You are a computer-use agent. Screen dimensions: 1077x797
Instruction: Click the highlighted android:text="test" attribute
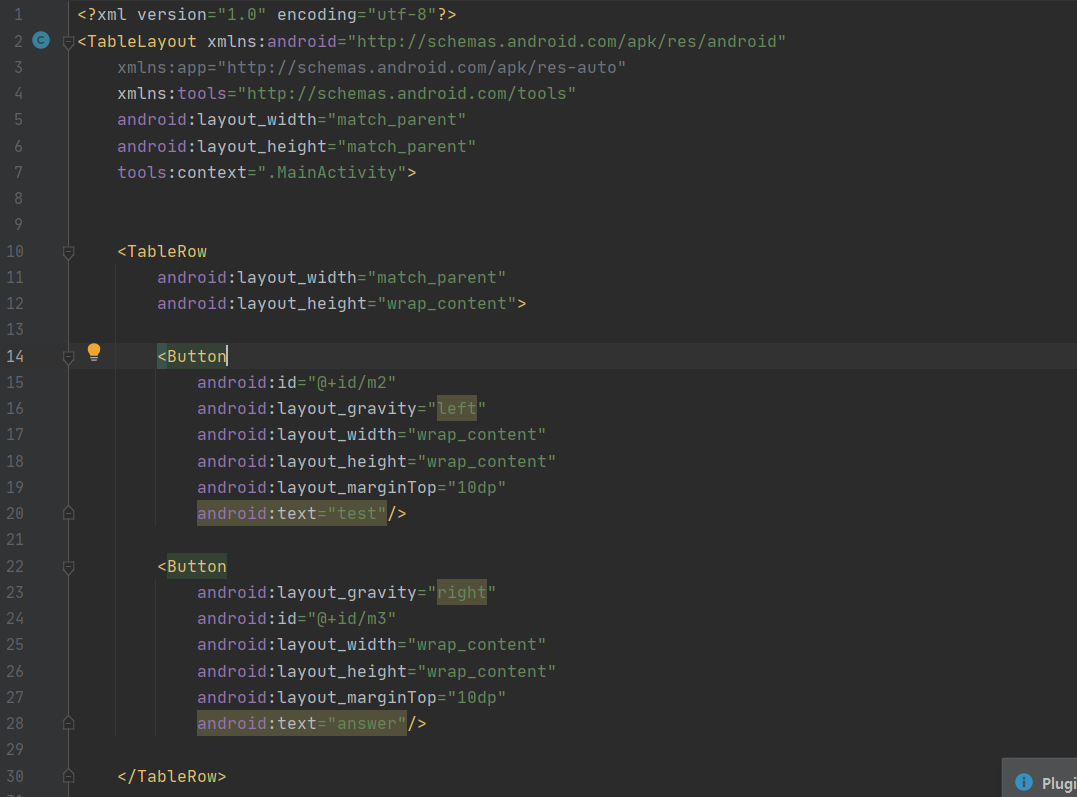(292, 513)
